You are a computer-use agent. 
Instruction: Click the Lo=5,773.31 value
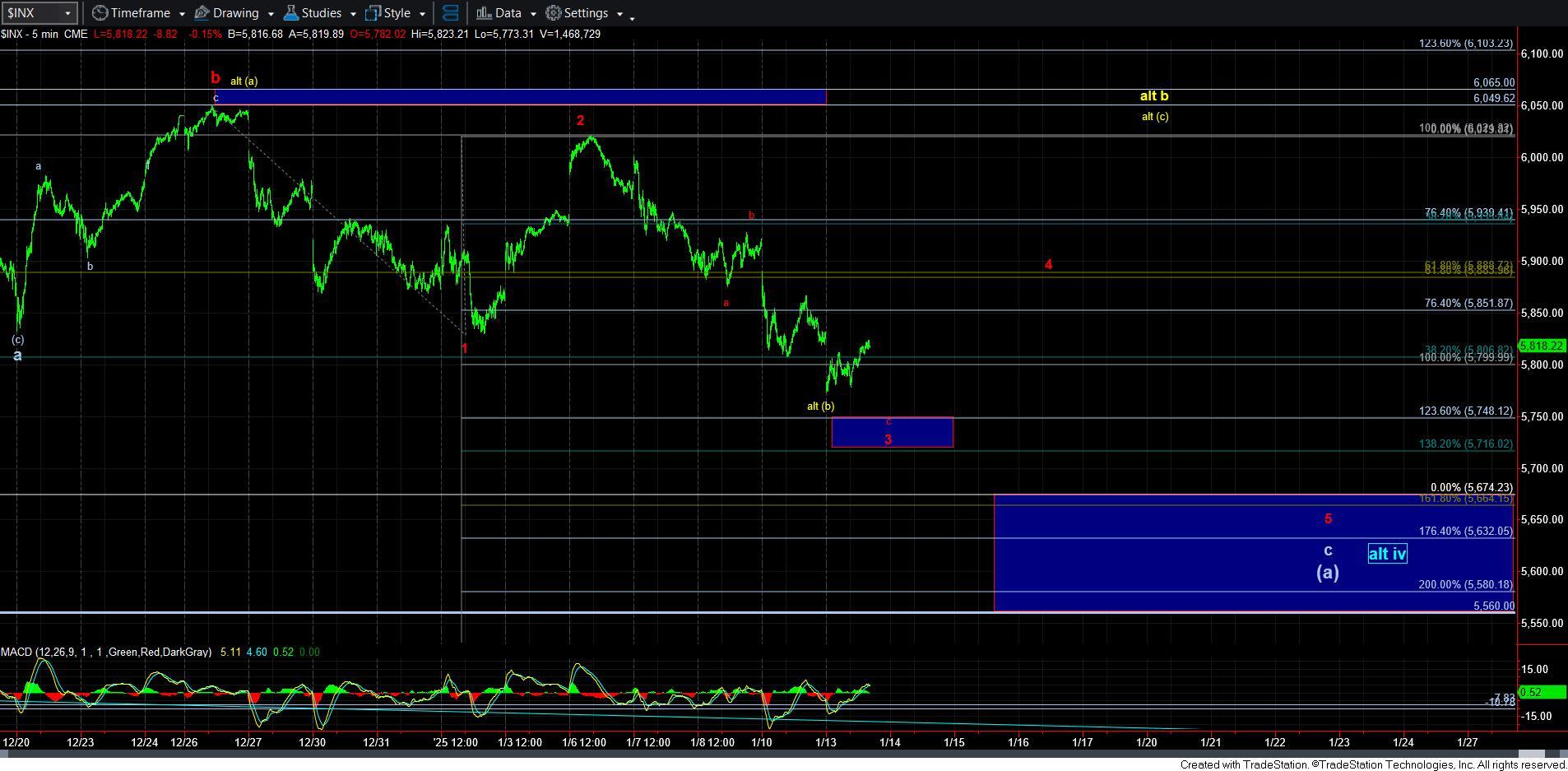coord(503,34)
